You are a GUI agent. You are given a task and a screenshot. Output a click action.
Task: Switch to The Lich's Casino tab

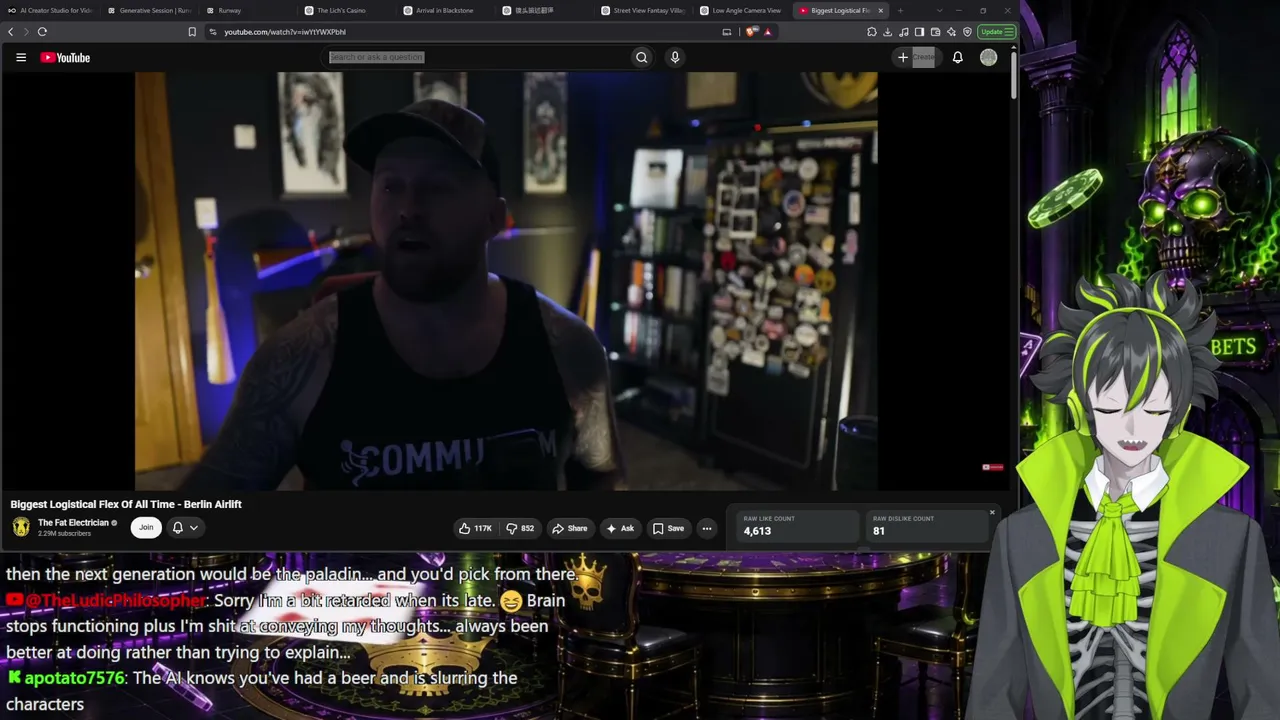point(348,10)
